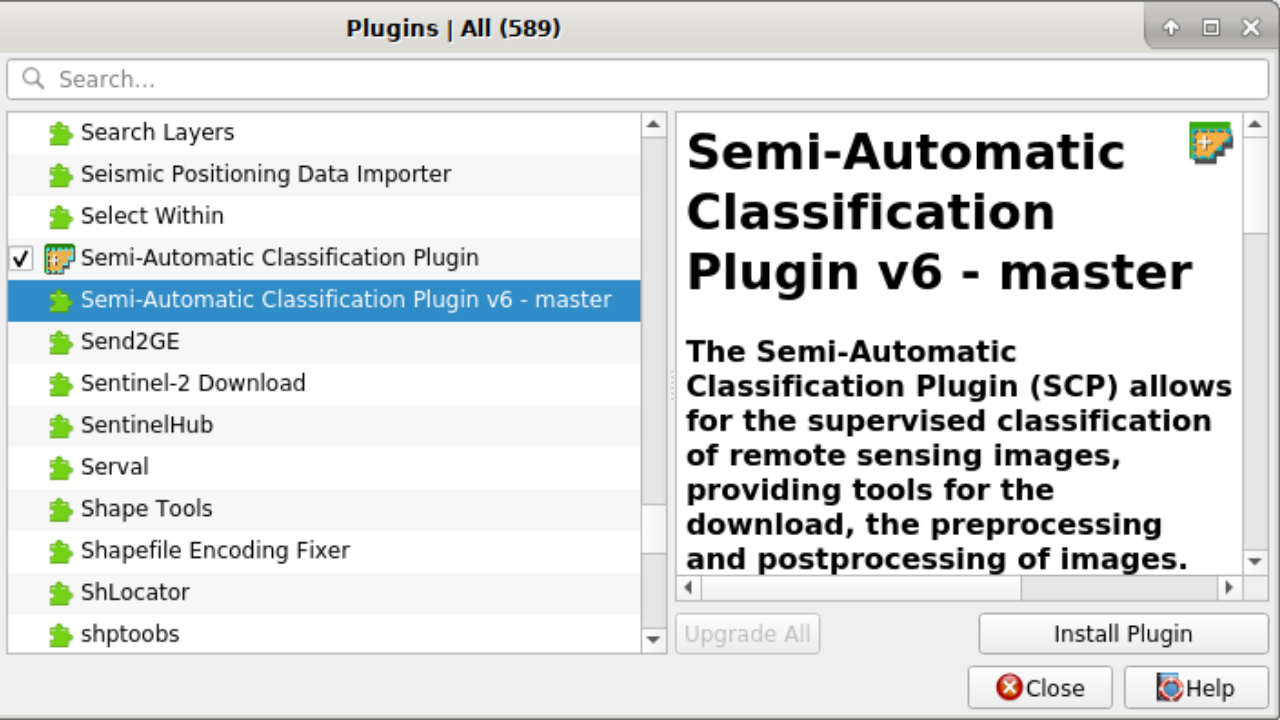Screen dimensions: 1280x720
Task: Select Shapefile Encoding Fixer in list
Action: (215, 551)
